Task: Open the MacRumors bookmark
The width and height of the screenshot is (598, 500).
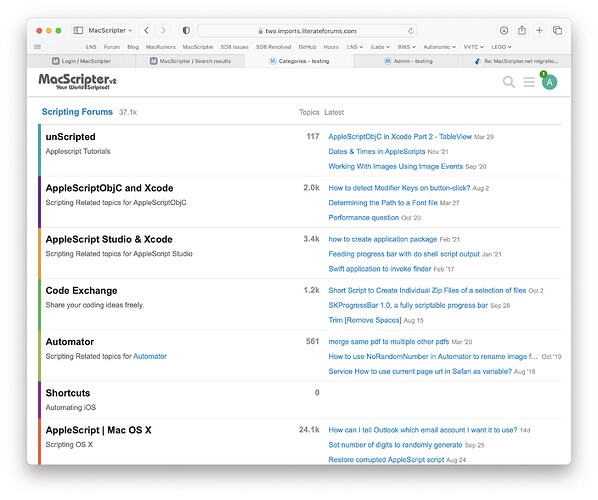Action: pyautogui.click(x=161, y=47)
